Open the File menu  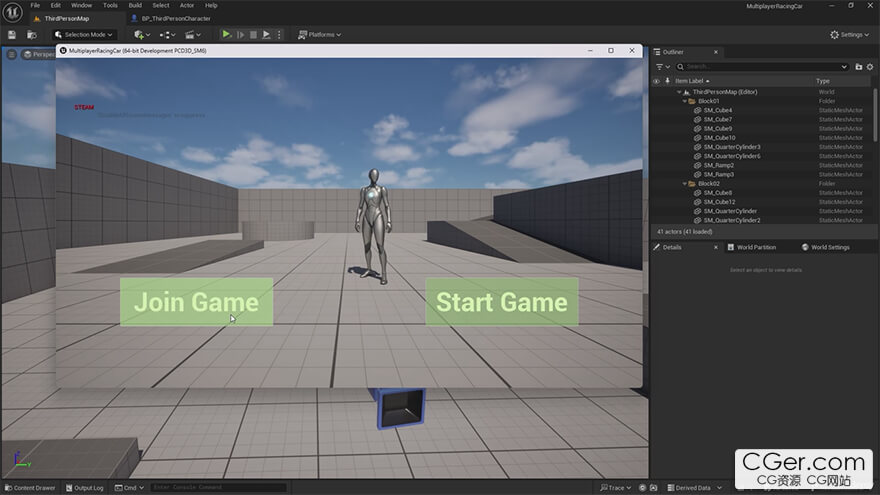click(35, 6)
